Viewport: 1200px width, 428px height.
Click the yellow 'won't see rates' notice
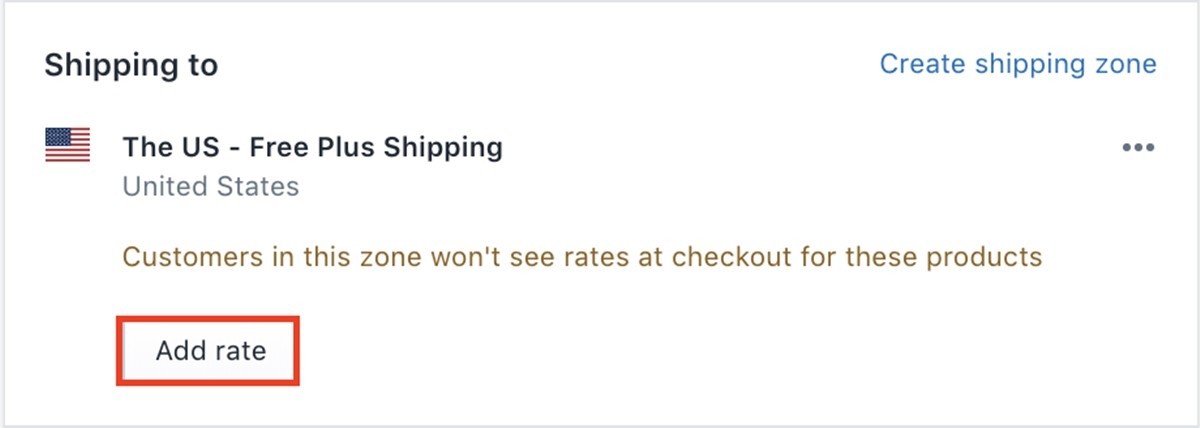[x=582, y=257]
